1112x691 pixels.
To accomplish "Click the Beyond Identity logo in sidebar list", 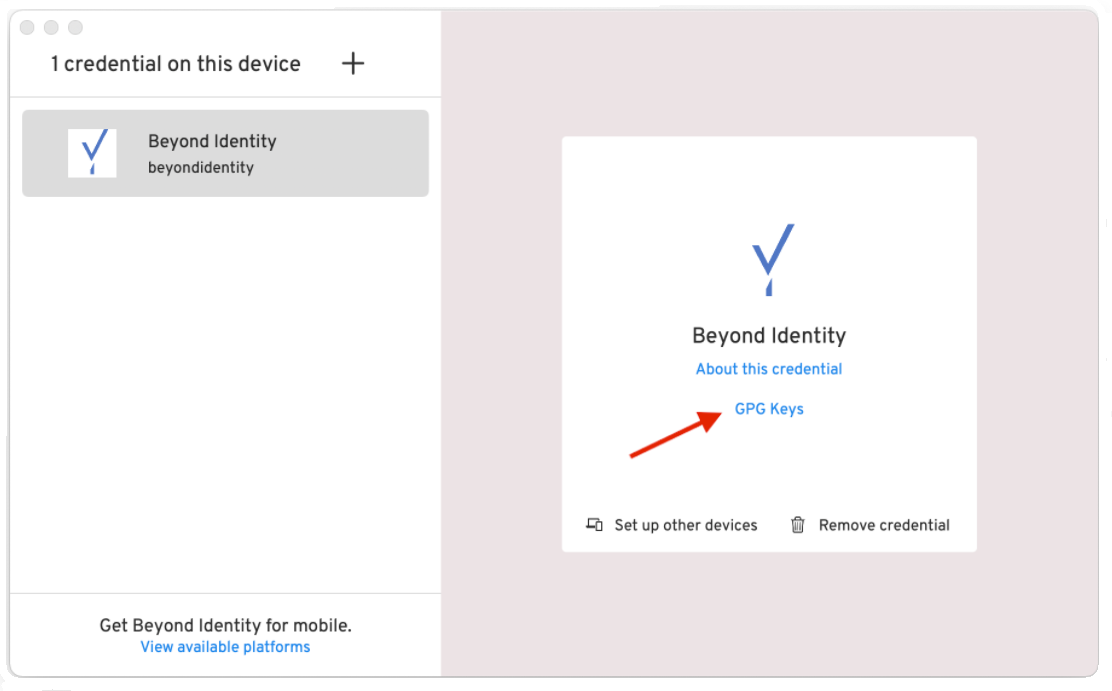I will (92, 153).
